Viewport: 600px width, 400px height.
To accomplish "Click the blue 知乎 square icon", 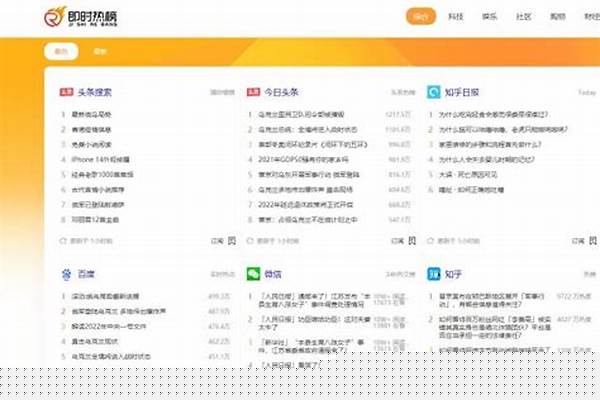I will [x=434, y=274].
